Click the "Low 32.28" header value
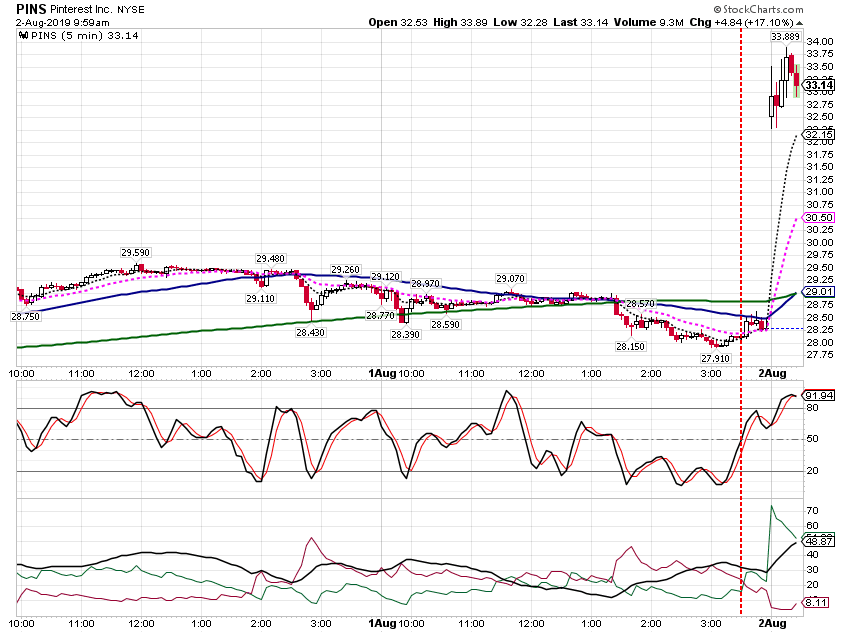 520,22
